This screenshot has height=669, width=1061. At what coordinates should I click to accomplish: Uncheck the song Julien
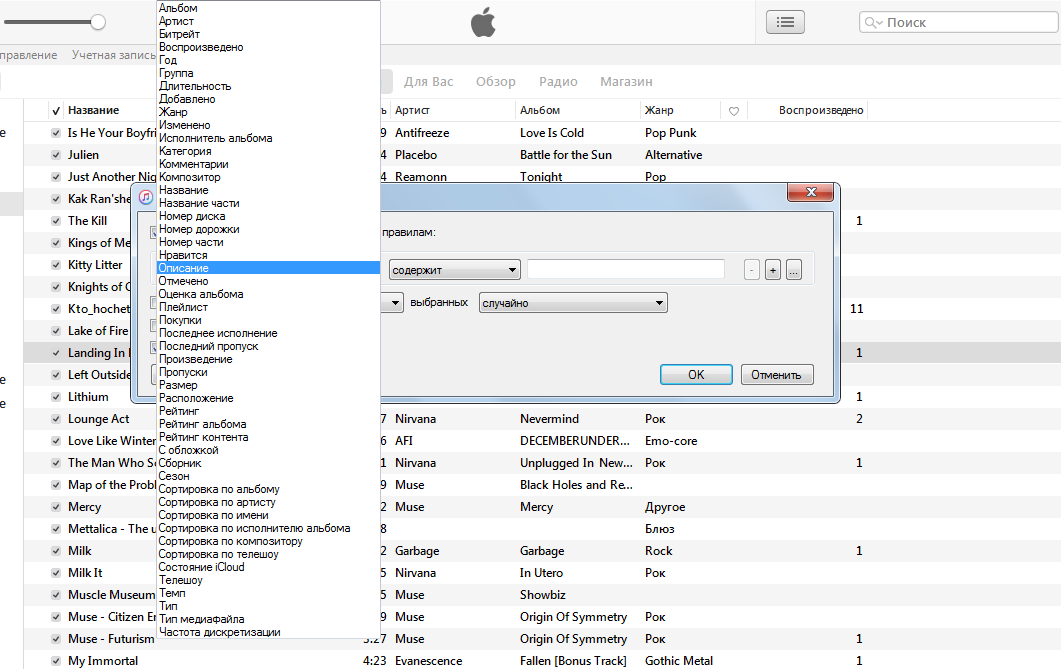tap(56, 155)
